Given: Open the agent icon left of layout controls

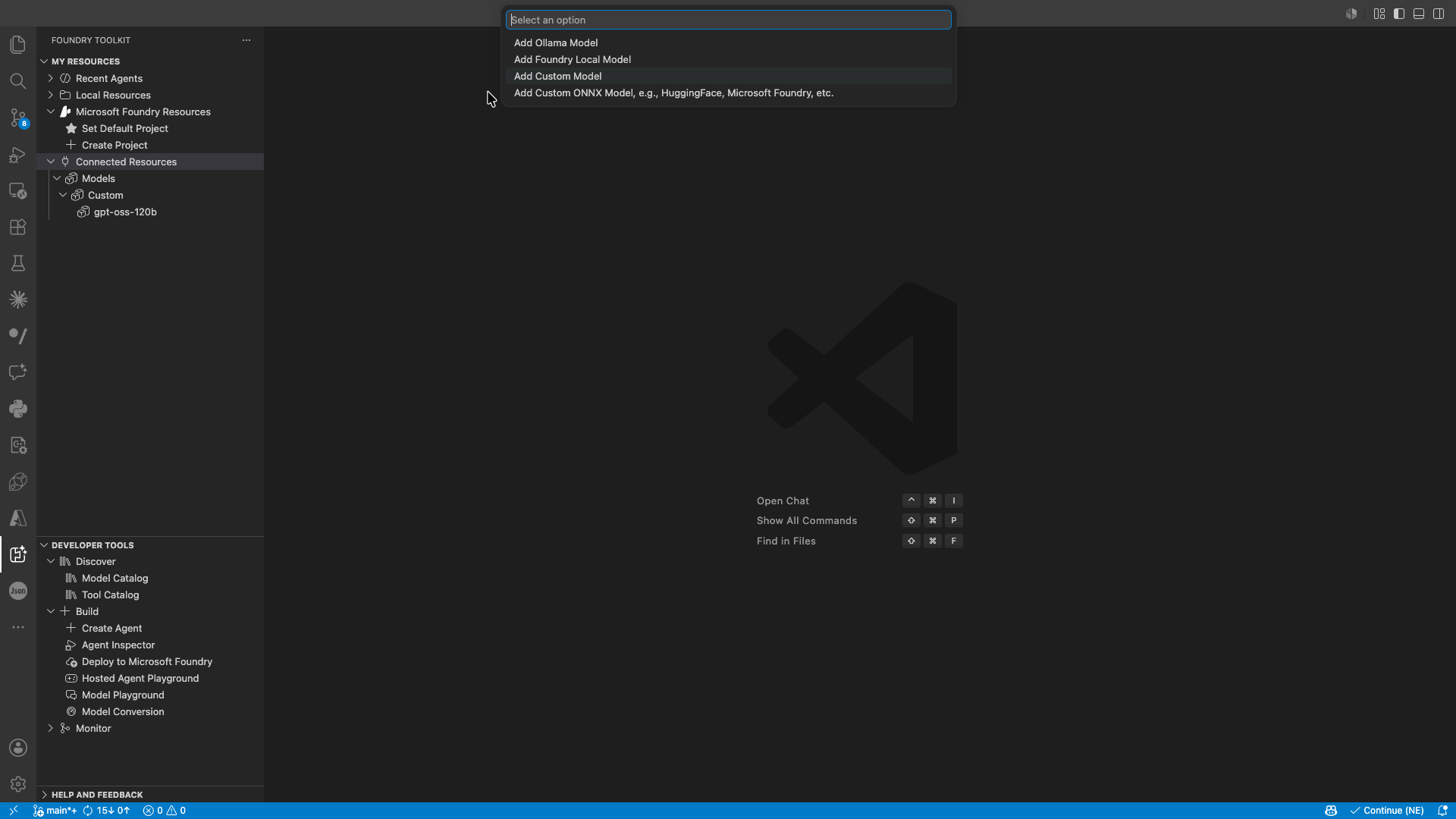Looking at the screenshot, I should click(x=1351, y=14).
